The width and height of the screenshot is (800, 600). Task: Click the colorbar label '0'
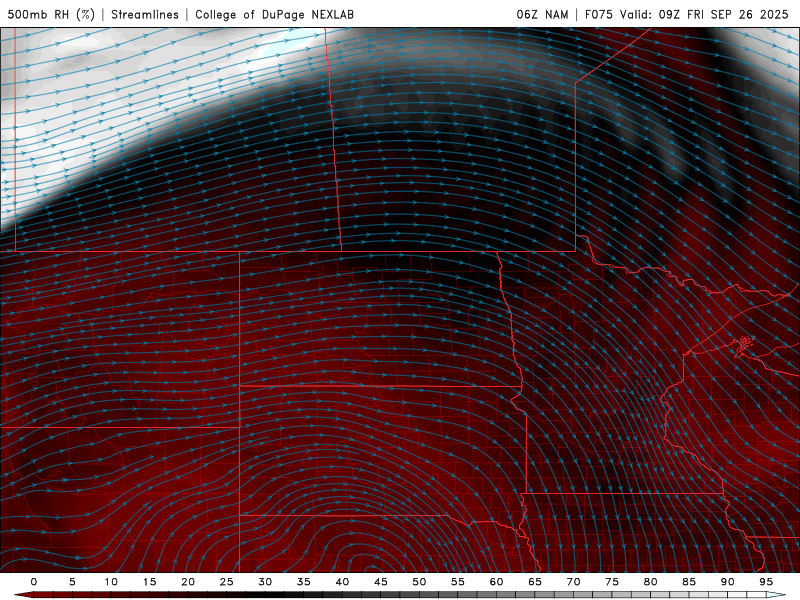[x=34, y=582]
